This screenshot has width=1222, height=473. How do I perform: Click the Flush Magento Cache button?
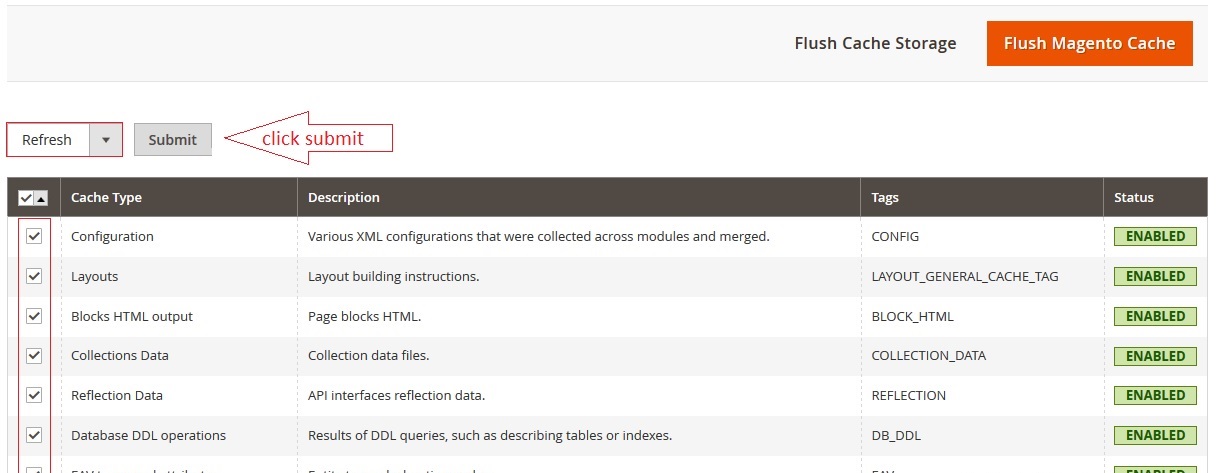click(x=1089, y=44)
